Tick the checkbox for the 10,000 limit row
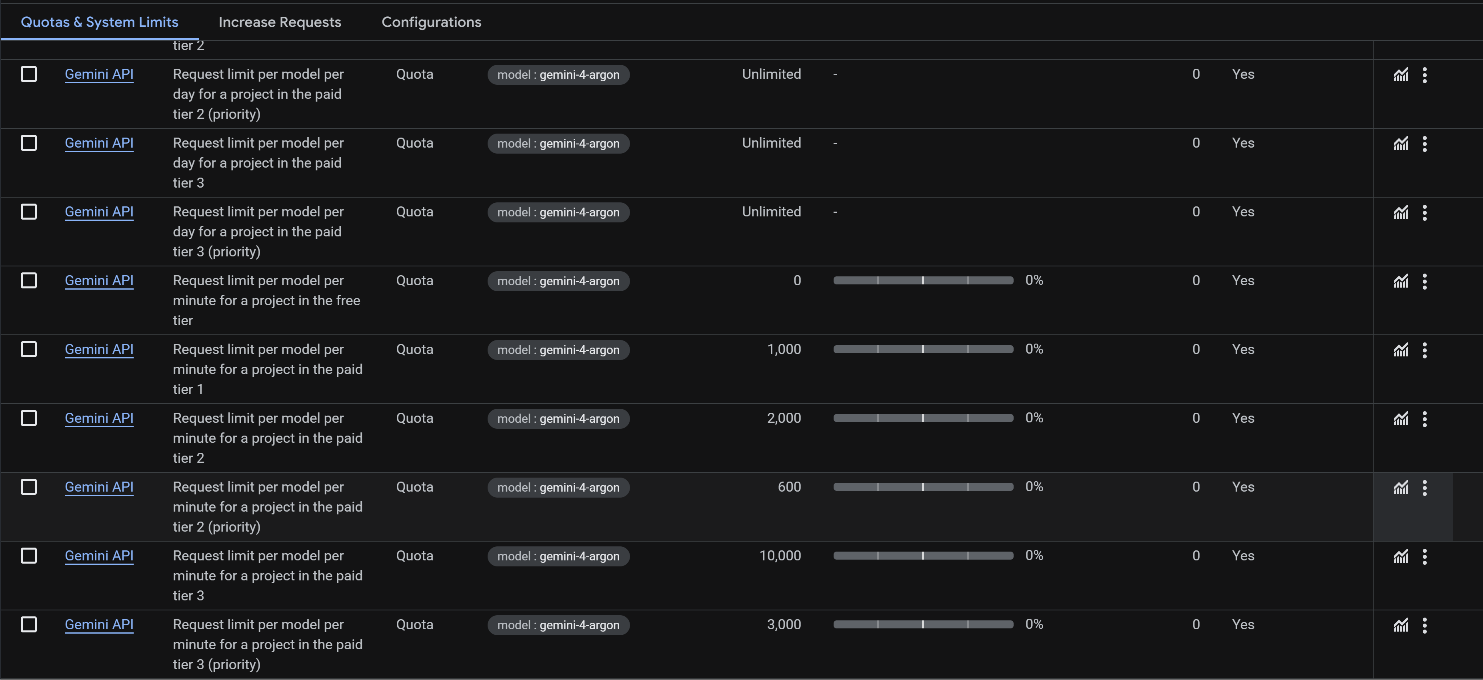This screenshot has height=680, width=1483. click(x=29, y=556)
